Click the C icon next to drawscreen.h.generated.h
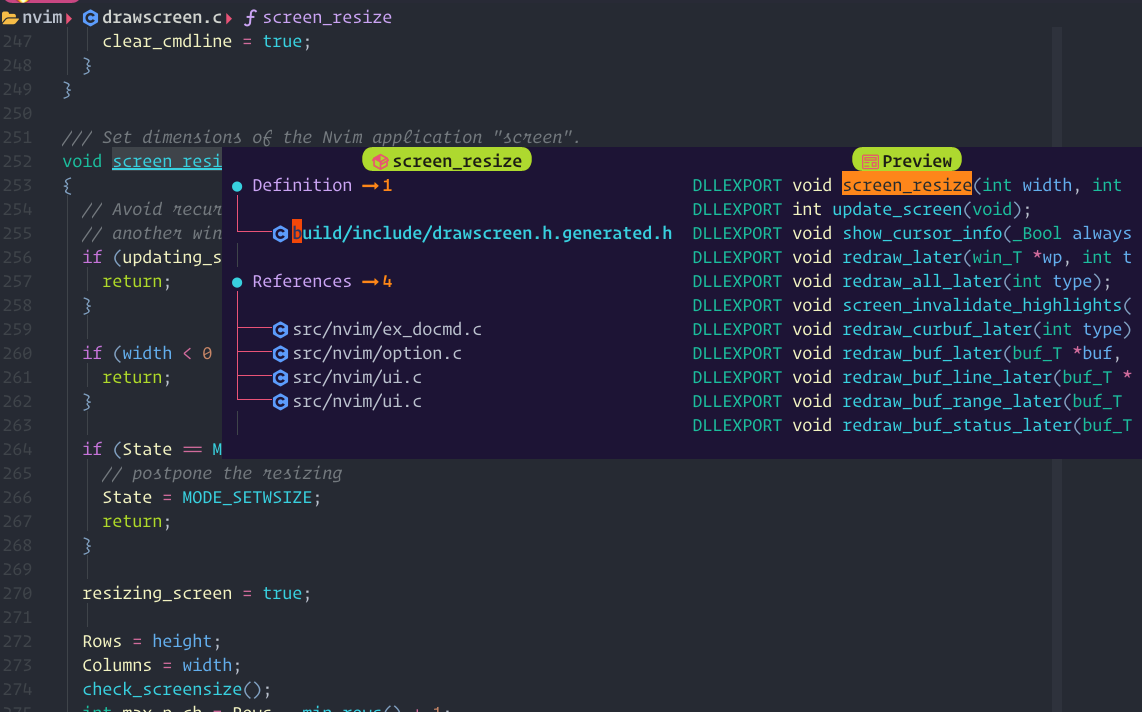 click(280, 232)
